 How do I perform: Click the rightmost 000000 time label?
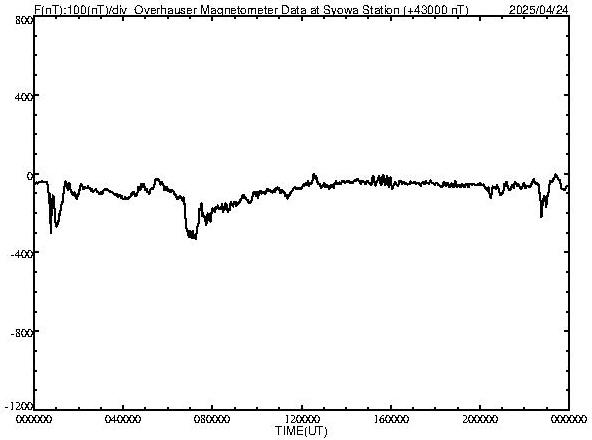click(x=569, y=419)
